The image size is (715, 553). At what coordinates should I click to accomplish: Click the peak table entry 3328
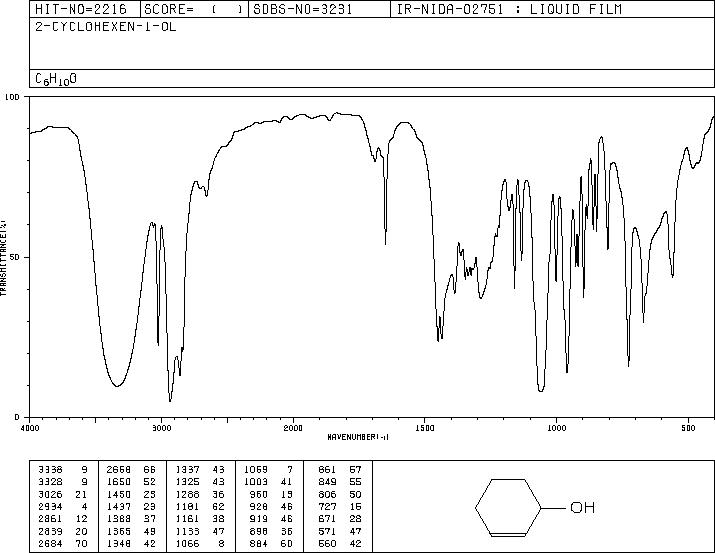pyautogui.click(x=50, y=482)
